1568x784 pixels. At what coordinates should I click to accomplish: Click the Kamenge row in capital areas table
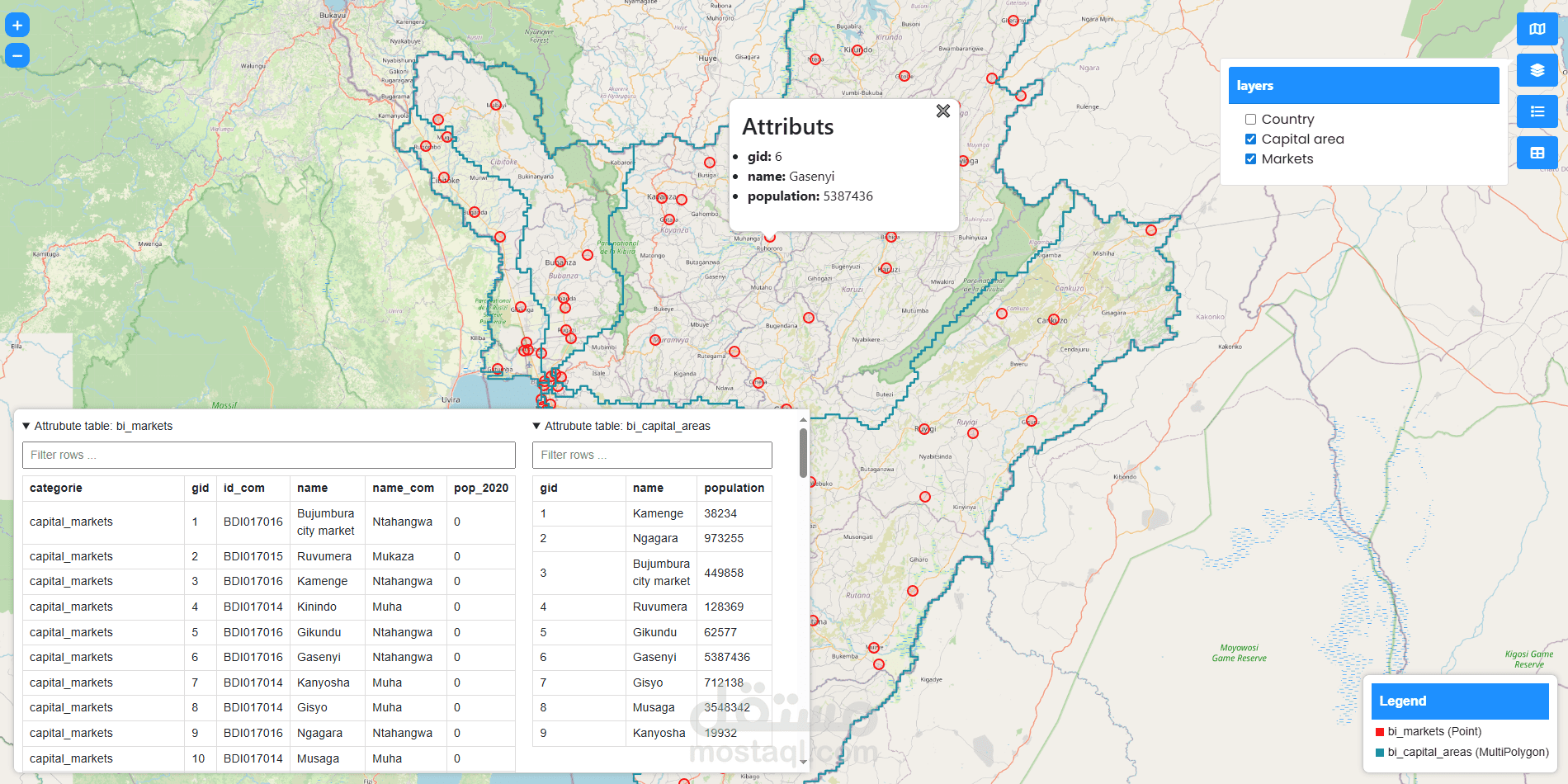point(652,513)
